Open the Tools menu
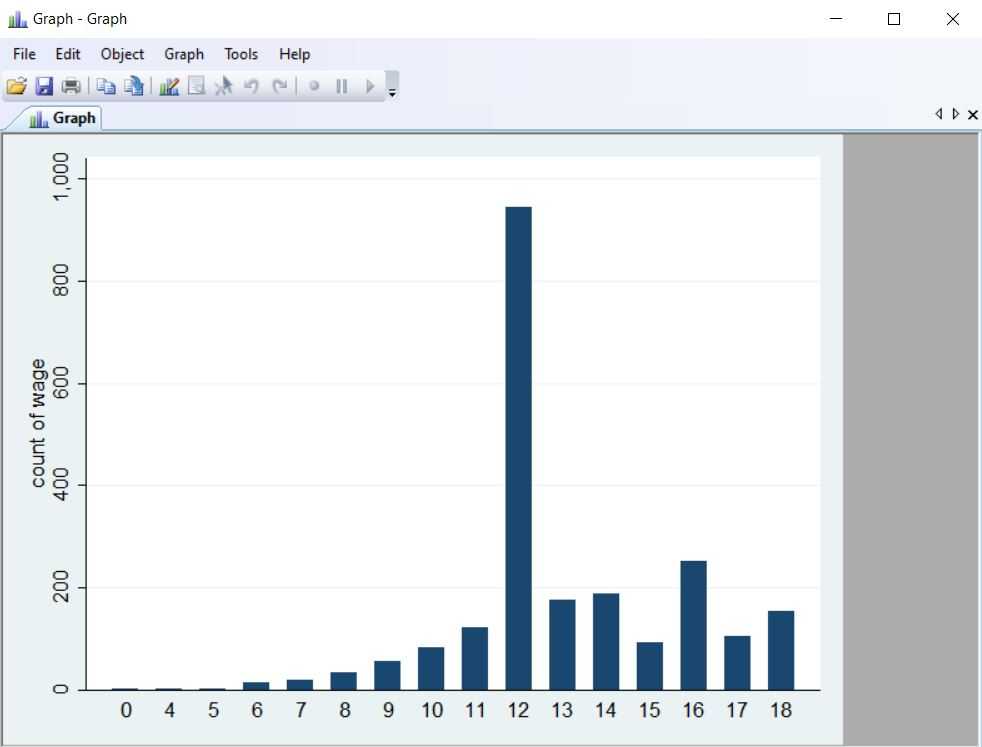The image size is (982, 747). [x=241, y=54]
